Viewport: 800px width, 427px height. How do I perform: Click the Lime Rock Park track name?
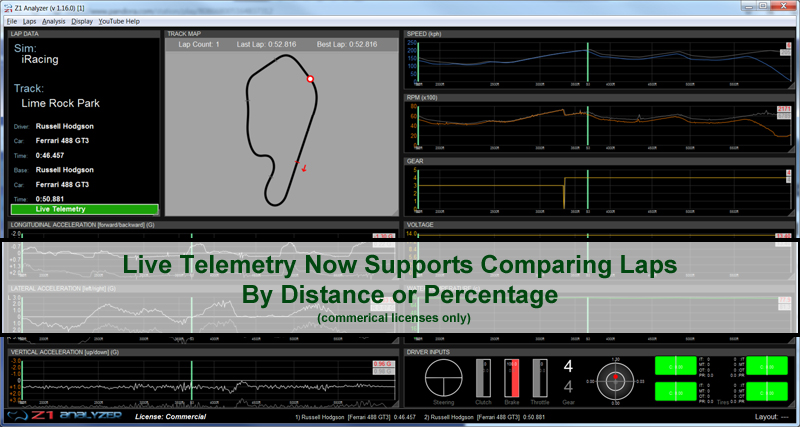61,103
